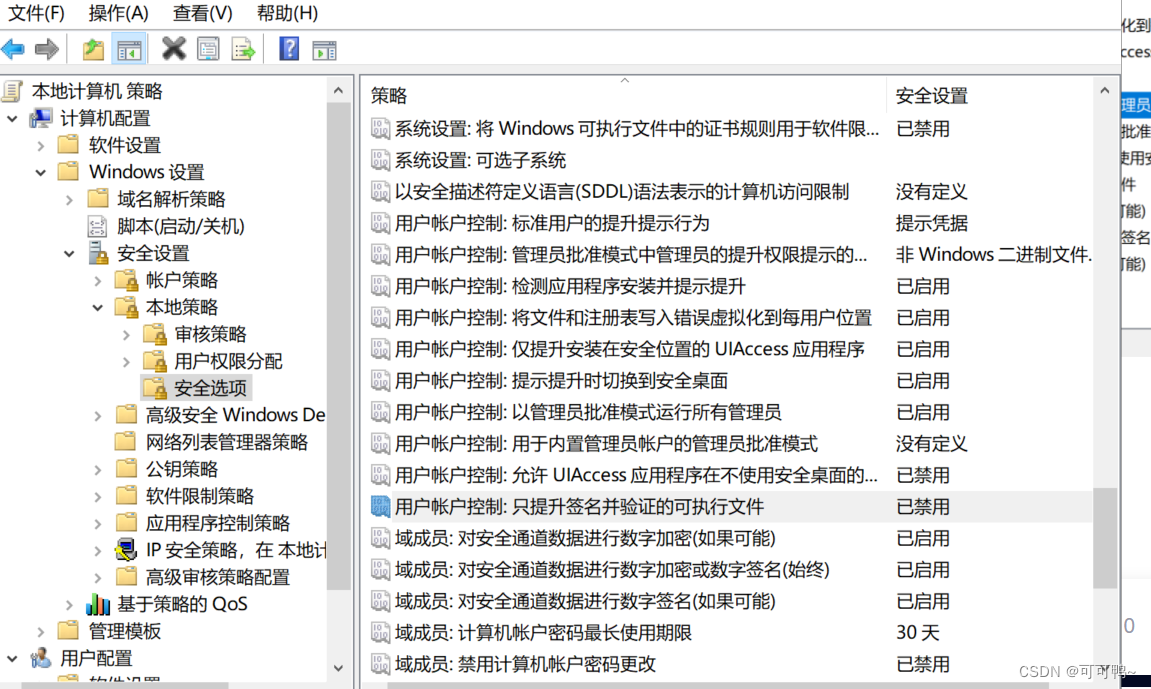Click the Back arrow toolbar icon
This screenshot has height=689, width=1151.
tap(13, 49)
